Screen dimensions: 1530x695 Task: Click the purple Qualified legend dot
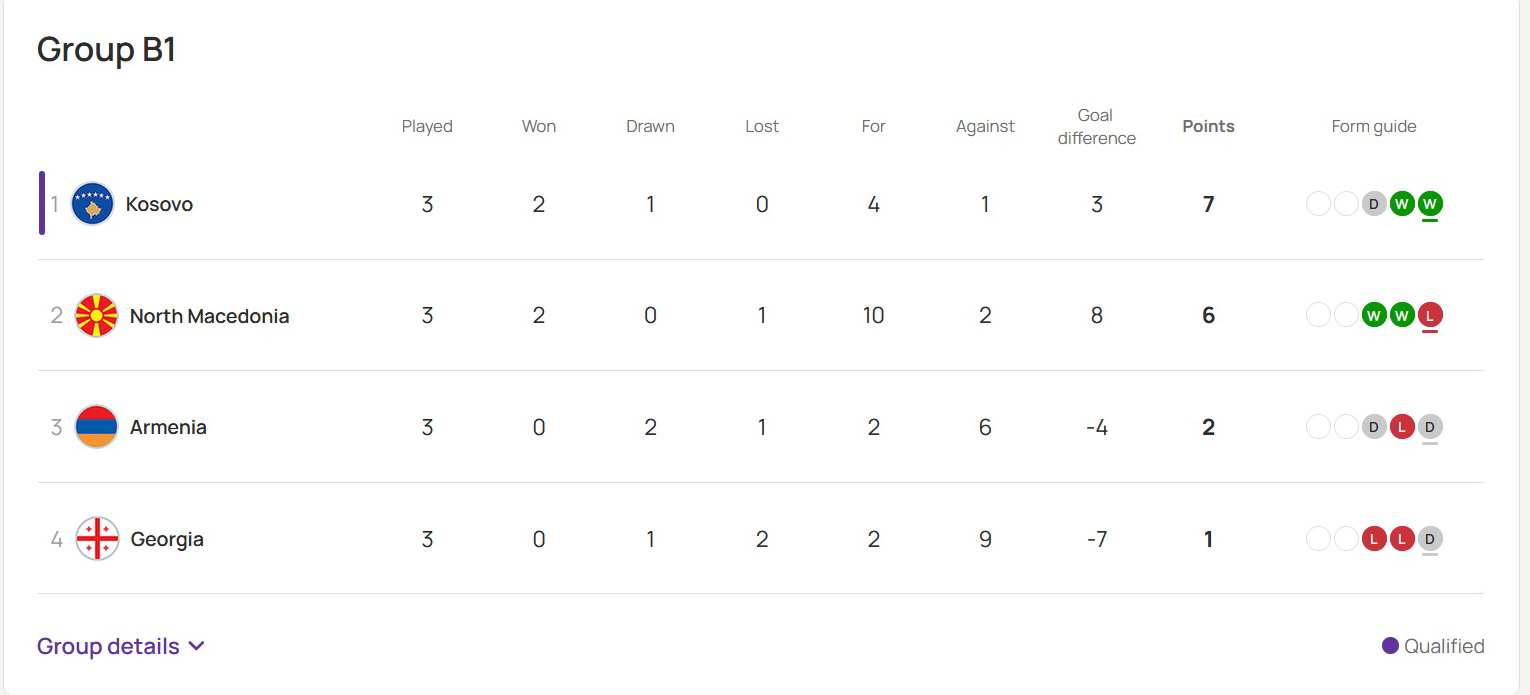tap(1390, 646)
